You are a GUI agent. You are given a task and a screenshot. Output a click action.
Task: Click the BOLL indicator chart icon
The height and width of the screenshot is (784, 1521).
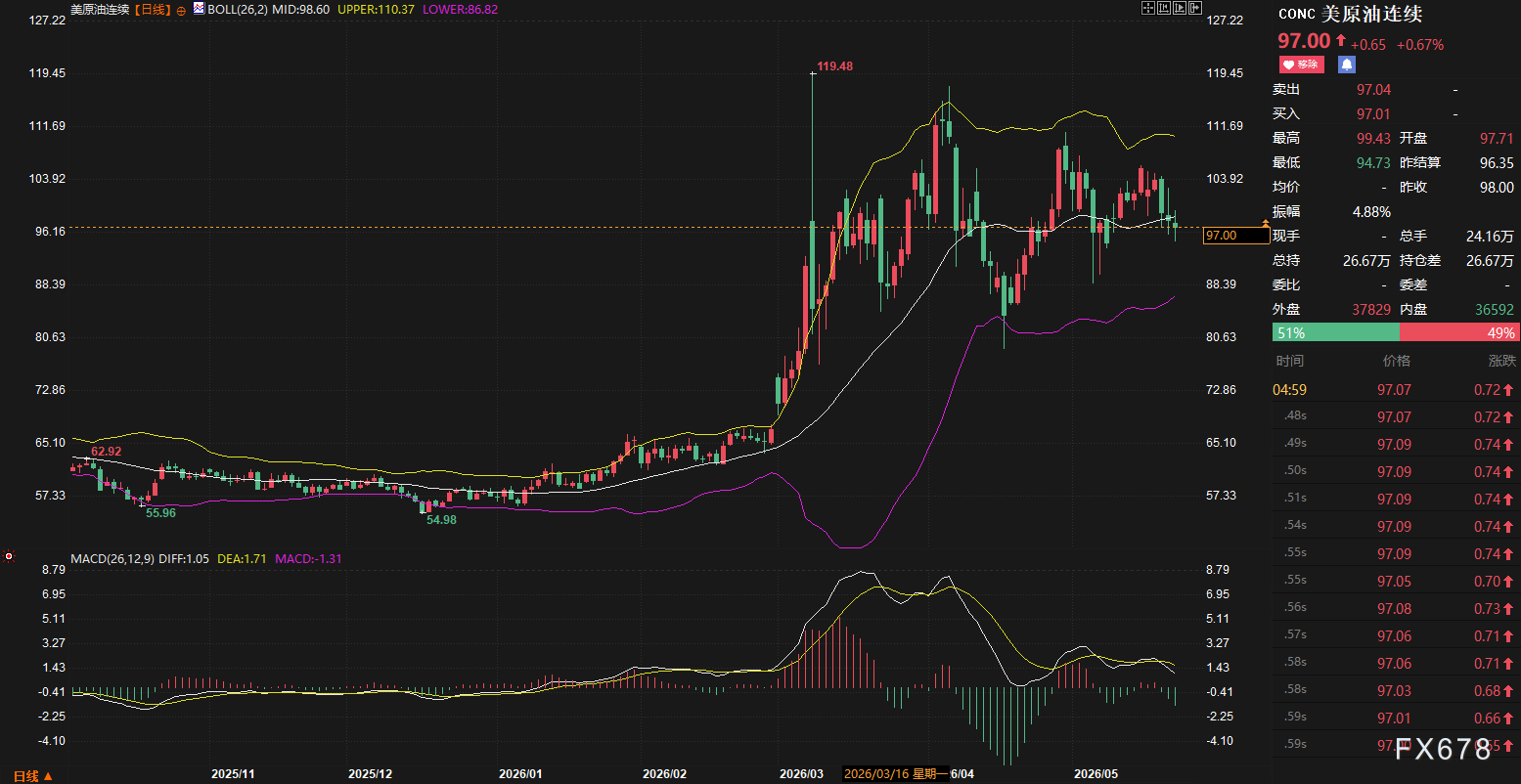tap(200, 8)
